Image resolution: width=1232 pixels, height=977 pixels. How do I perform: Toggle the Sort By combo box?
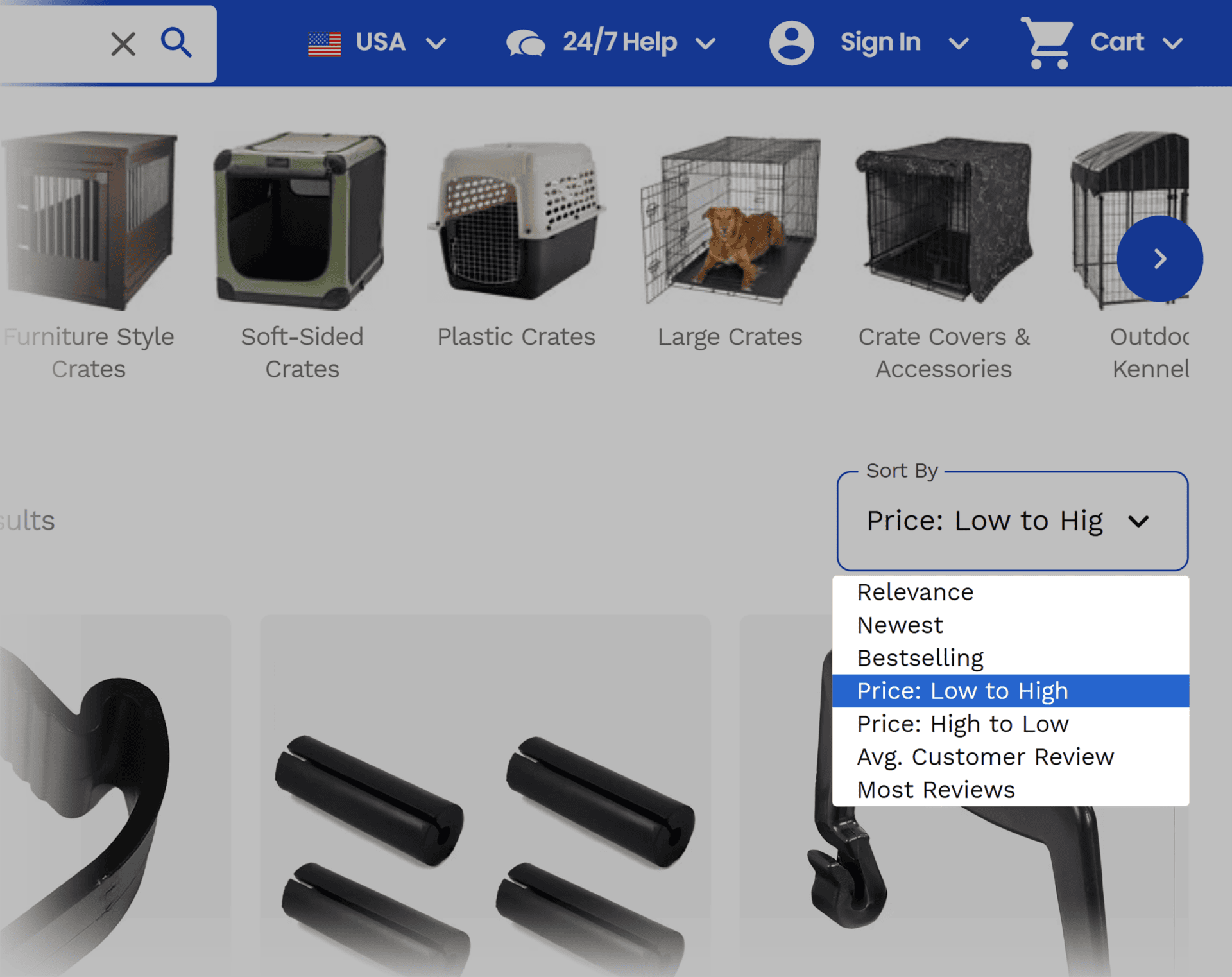tap(1012, 521)
